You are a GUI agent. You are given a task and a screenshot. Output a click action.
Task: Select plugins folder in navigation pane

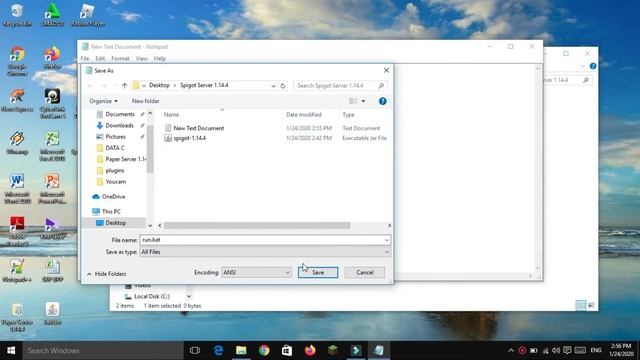(x=115, y=171)
